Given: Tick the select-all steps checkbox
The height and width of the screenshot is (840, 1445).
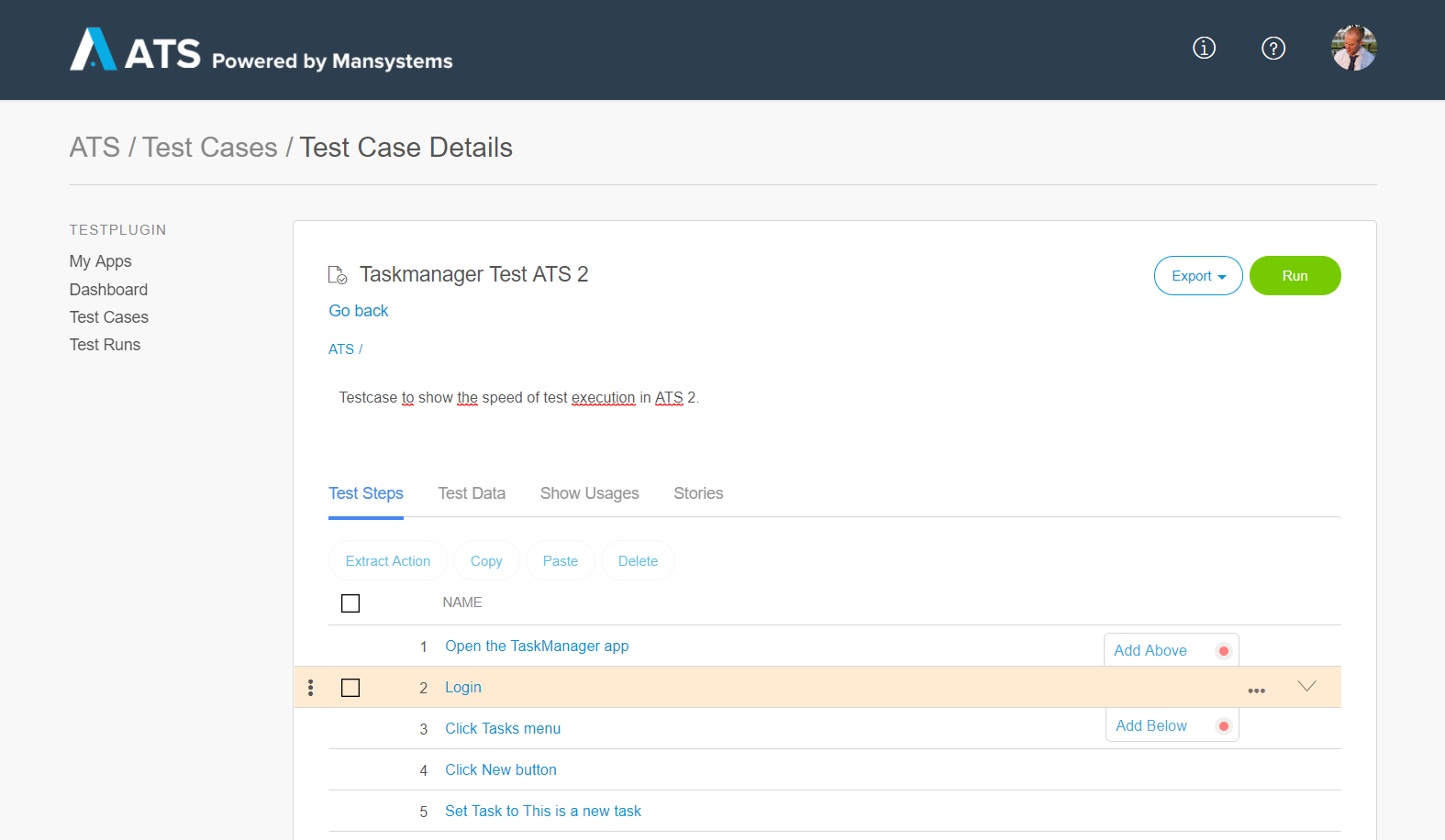Looking at the screenshot, I should pyautogui.click(x=350, y=603).
